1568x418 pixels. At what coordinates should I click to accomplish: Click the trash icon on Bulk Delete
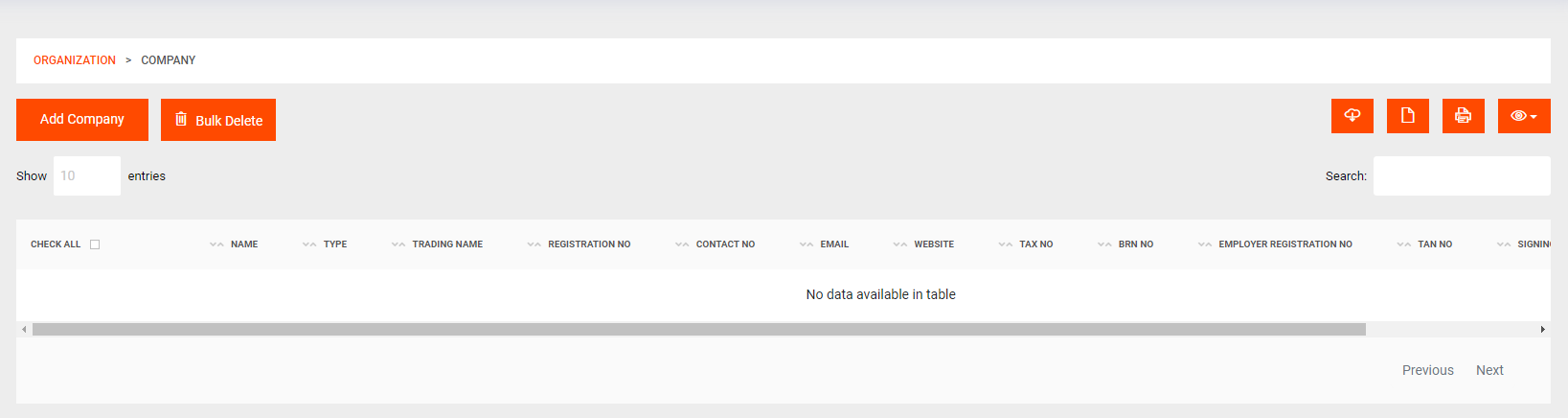click(181, 120)
